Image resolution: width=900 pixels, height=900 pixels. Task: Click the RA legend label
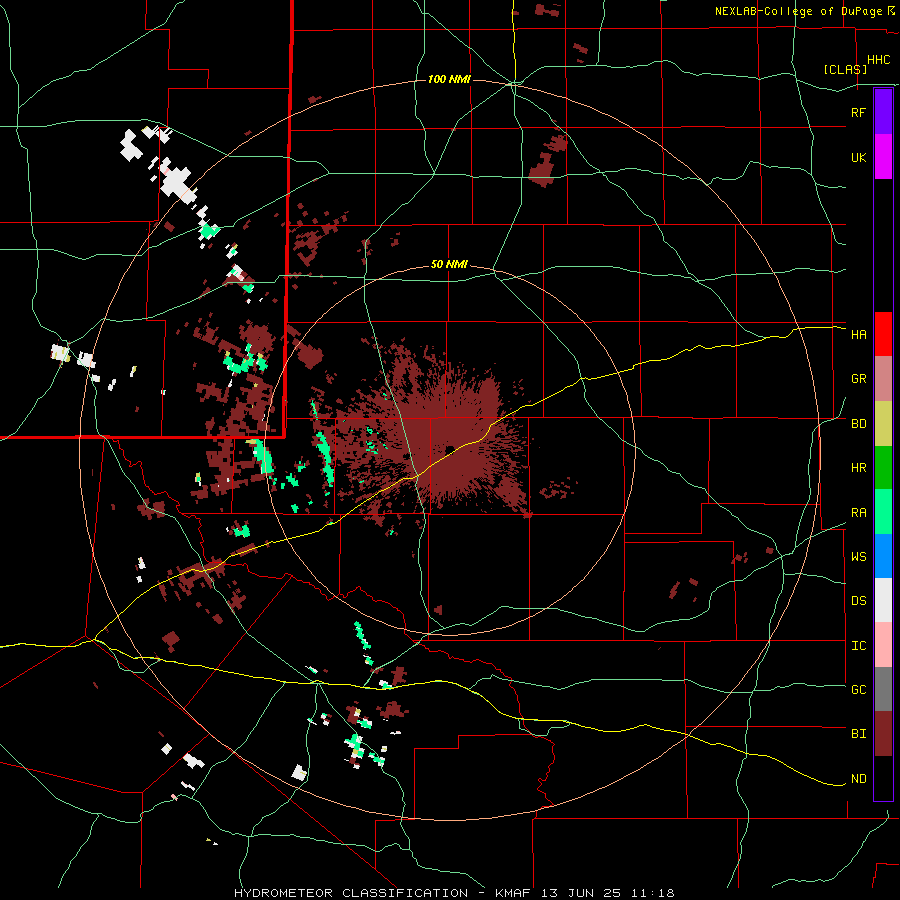click(x=858, y=513)
